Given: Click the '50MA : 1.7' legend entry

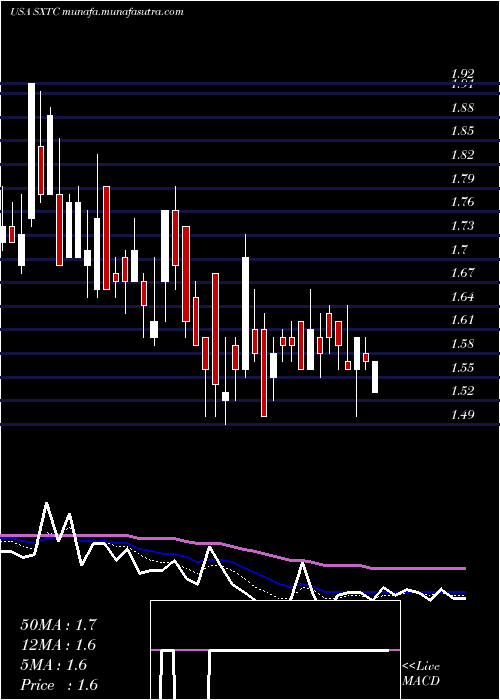Looking at the screenshot, I should click(58, 625).
